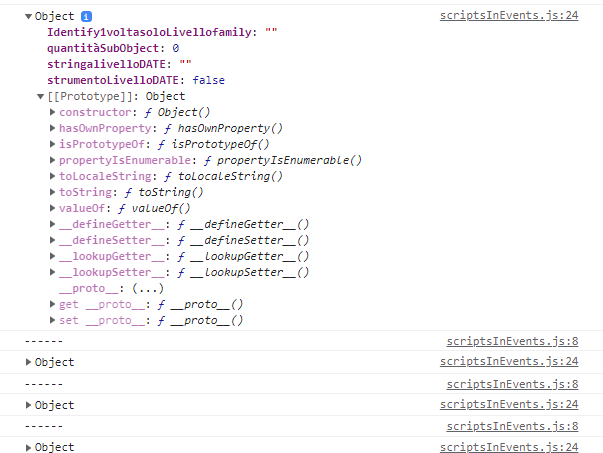Open scriptsInEvents.js:24 link of third Object row

509,405
